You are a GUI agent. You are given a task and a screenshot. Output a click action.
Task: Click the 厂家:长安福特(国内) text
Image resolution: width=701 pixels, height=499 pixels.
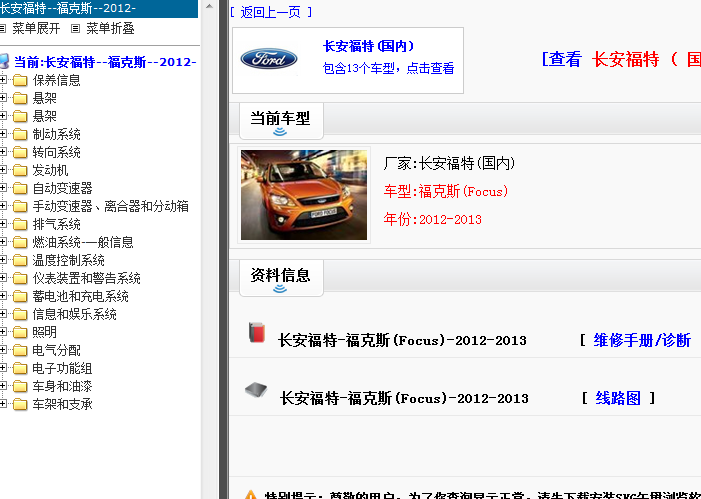pyautogui.click(x=449, y=163)
